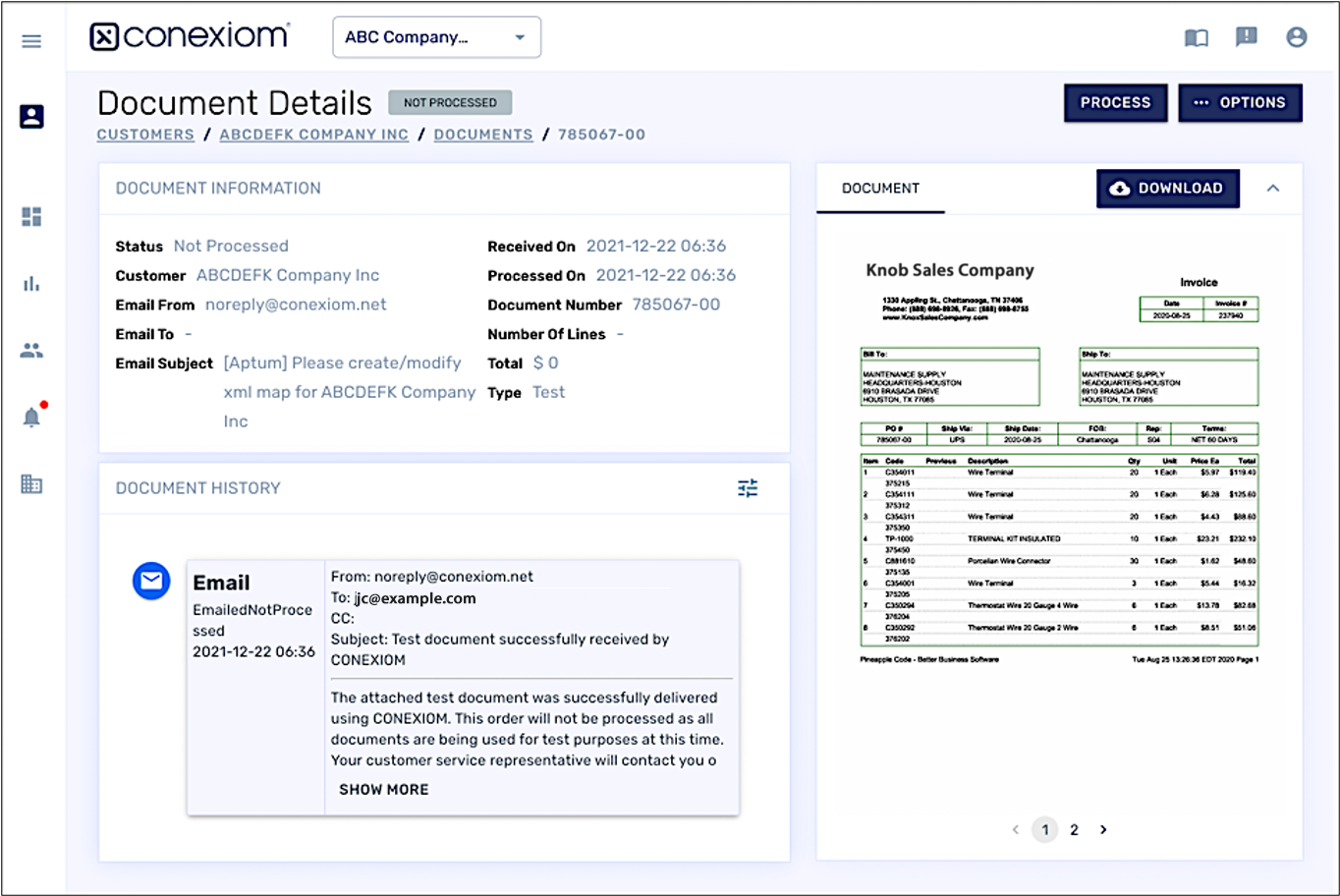Click the people group sidebar icon
Viewport: 1340px width, 896px height.
click(x=31, y=350)
